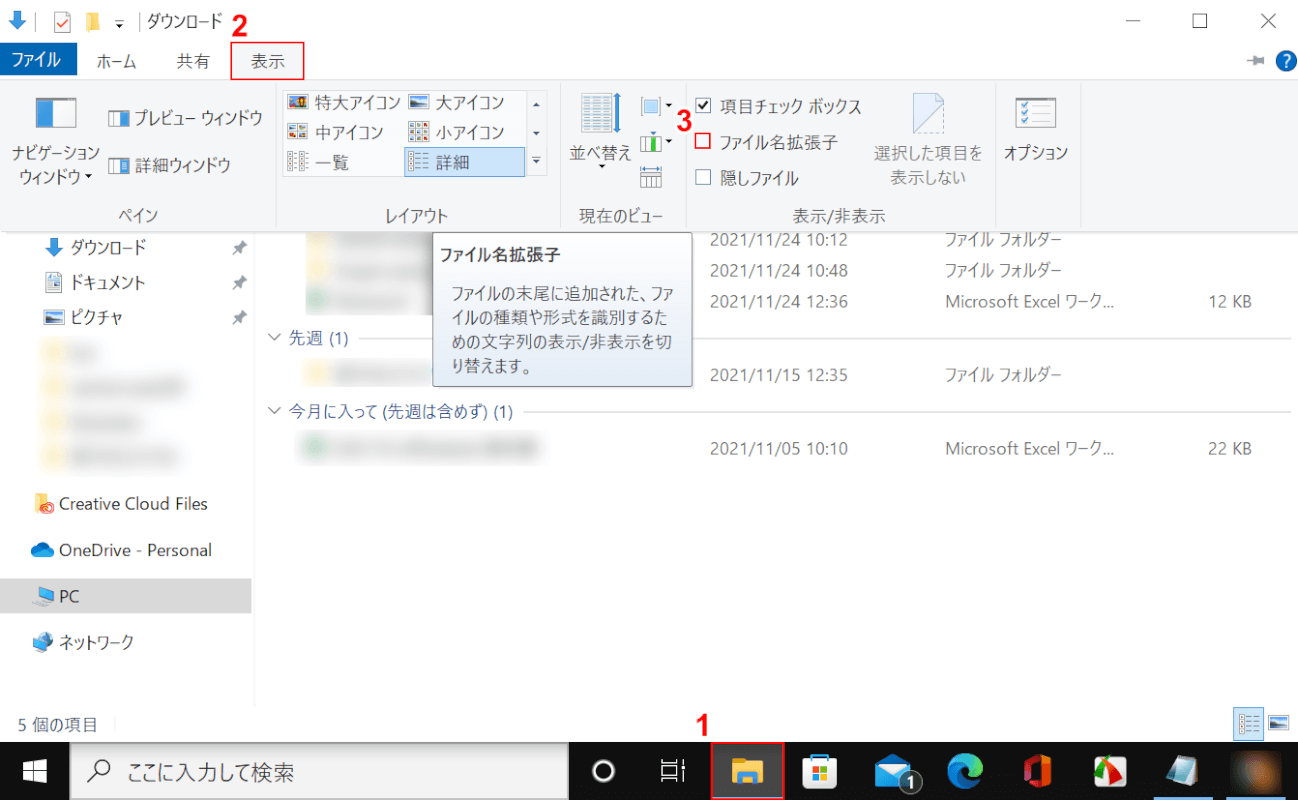Select Network (ネットワーク) in navigation pane
The height and width of the screenshot is (800, 1298).
[84, 642]
